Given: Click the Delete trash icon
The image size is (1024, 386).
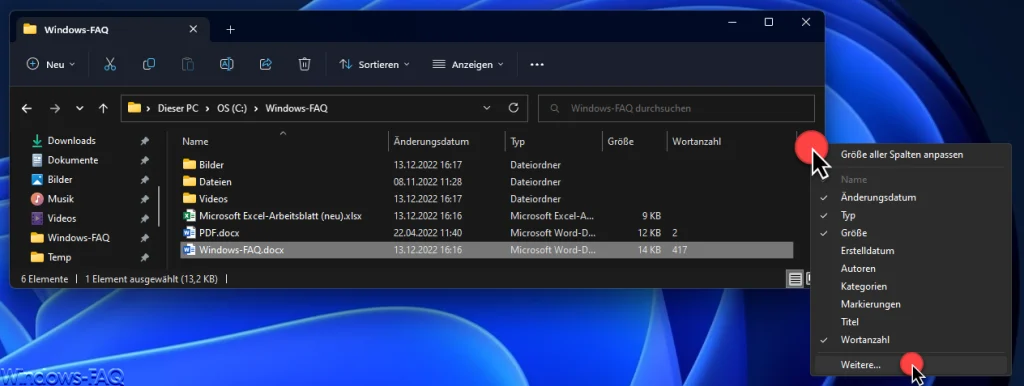Looking at the screenshot, I should point(304,64).
